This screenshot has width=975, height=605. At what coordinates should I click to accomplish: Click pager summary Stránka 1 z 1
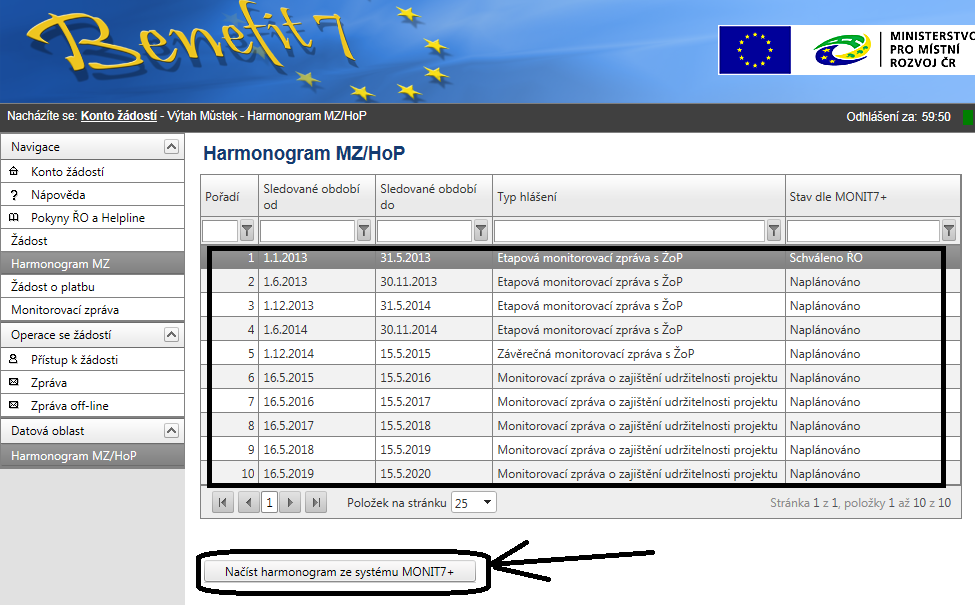(805, 502)
